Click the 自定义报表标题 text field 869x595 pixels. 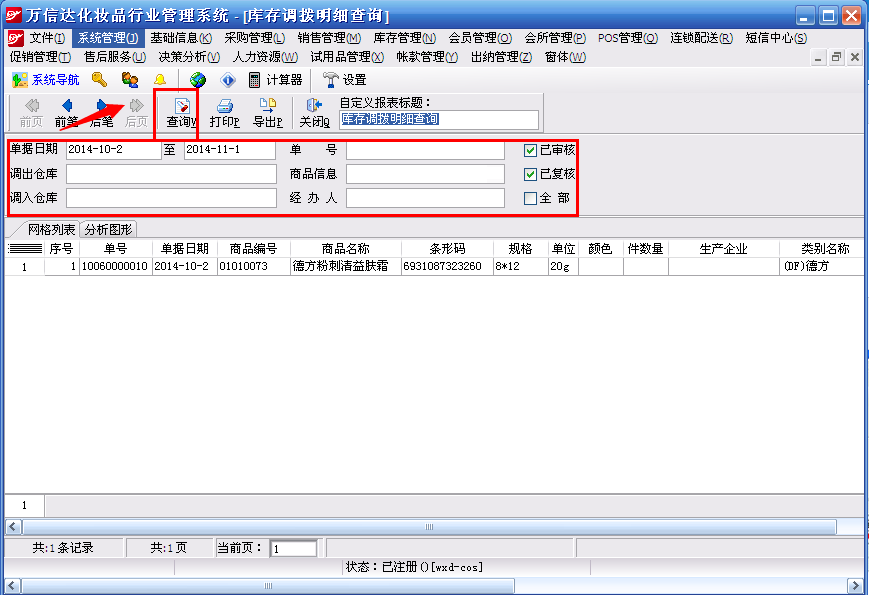click(x=439, y=120)
